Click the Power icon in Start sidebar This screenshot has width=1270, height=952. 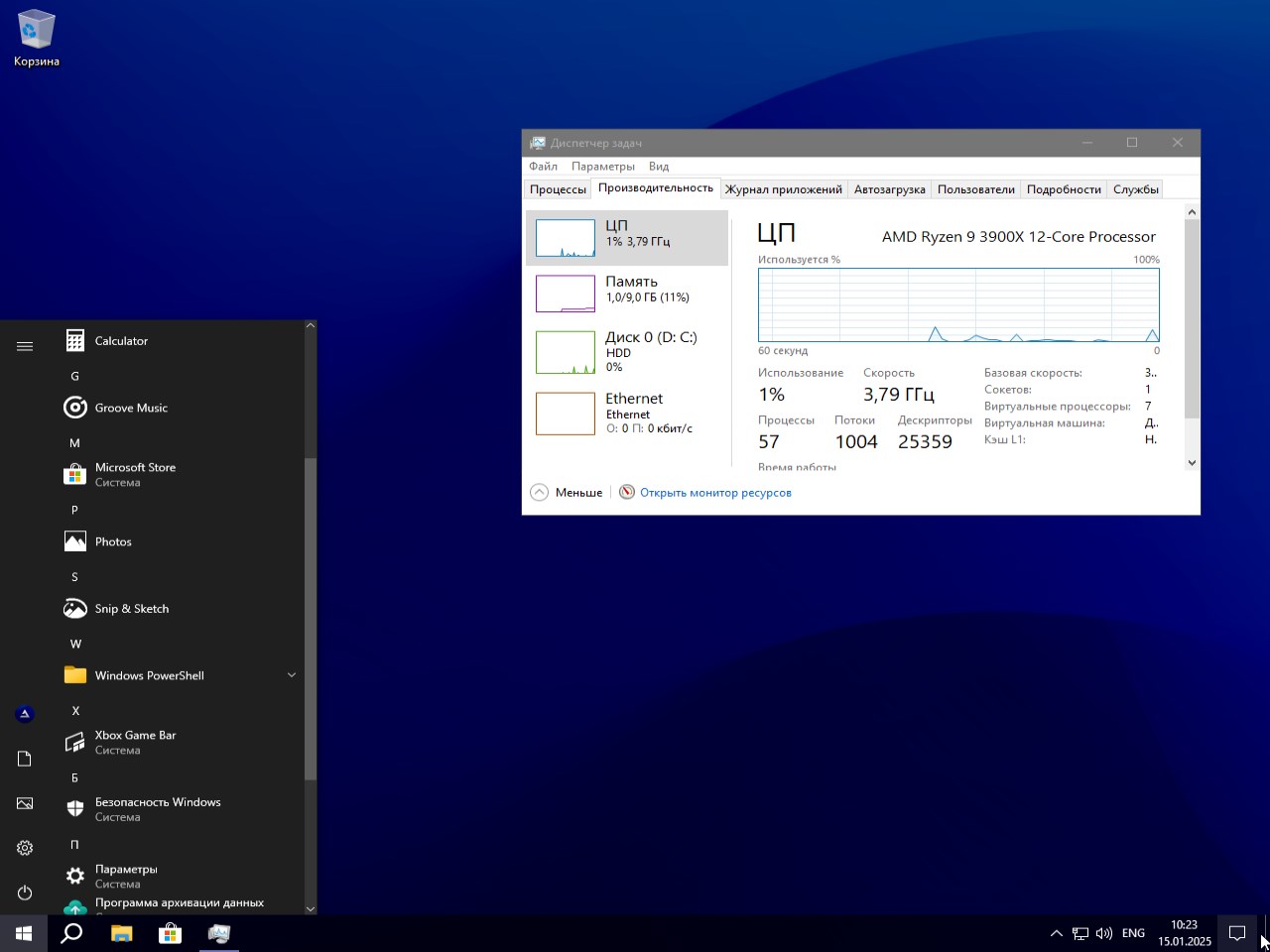[25, 892]
